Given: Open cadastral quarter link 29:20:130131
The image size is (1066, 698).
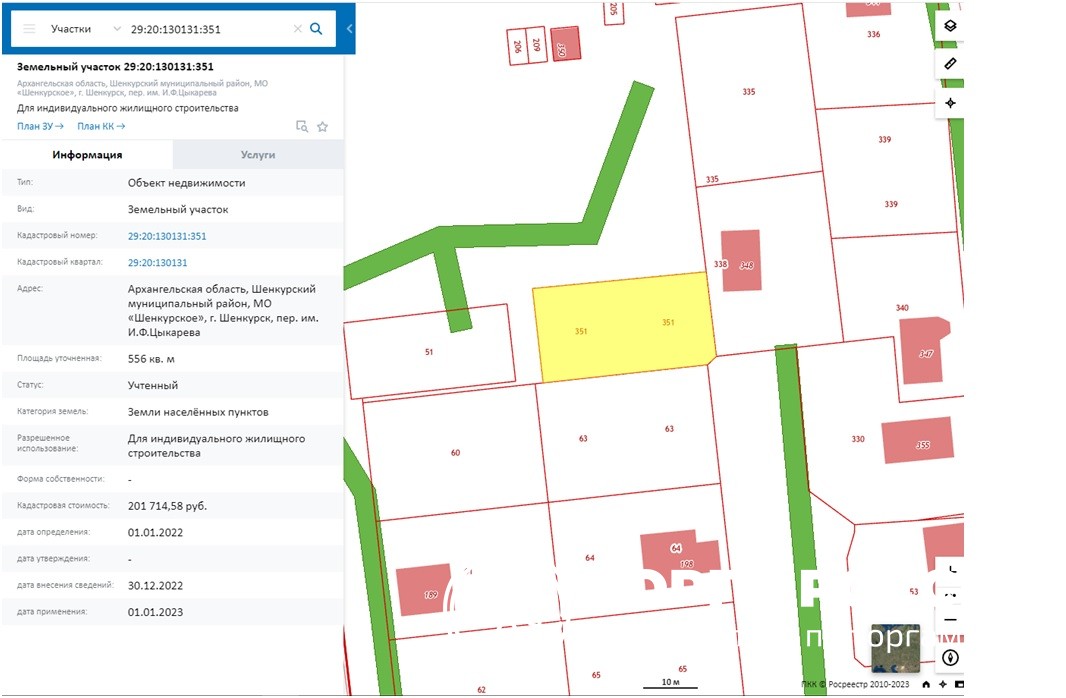Looking at the screenshot, I should click(x=157, y=263).
